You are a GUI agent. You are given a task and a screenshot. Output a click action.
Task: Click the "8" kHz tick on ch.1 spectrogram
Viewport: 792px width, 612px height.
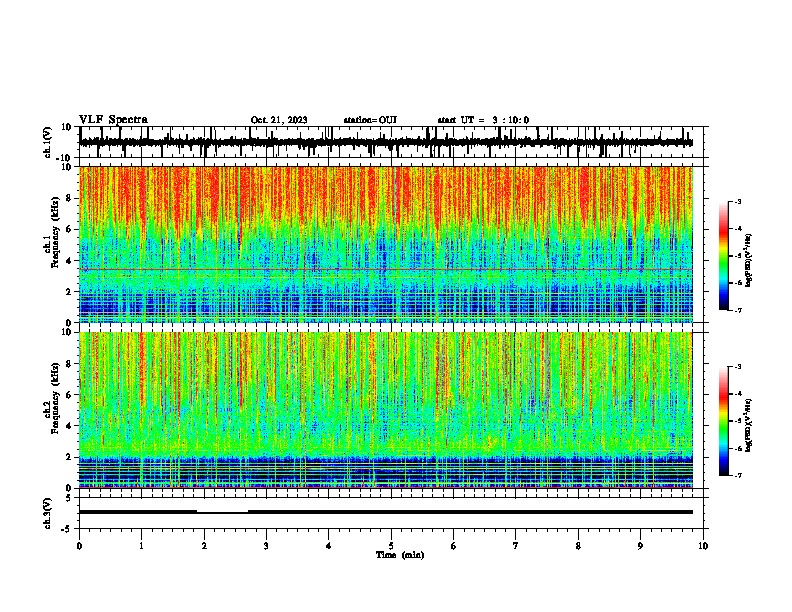tap(69, 198)
